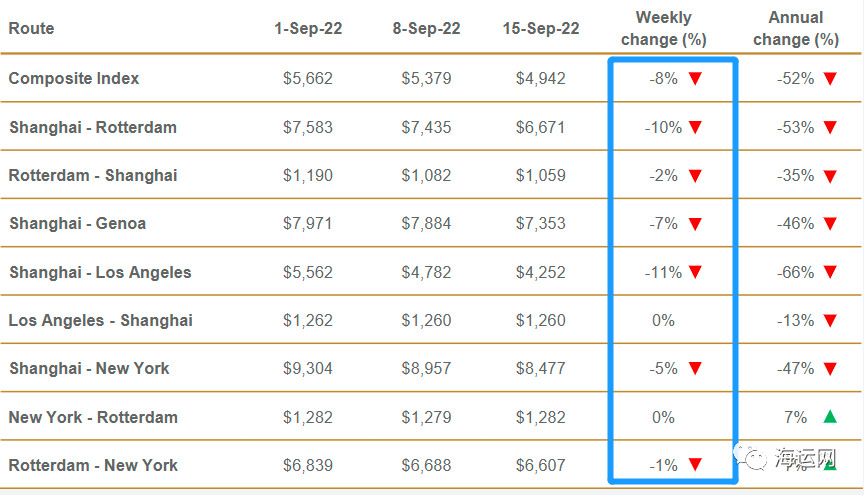Select the Composite Index row label
This screenshot has height=495, width=864.
tap(74, 79)
